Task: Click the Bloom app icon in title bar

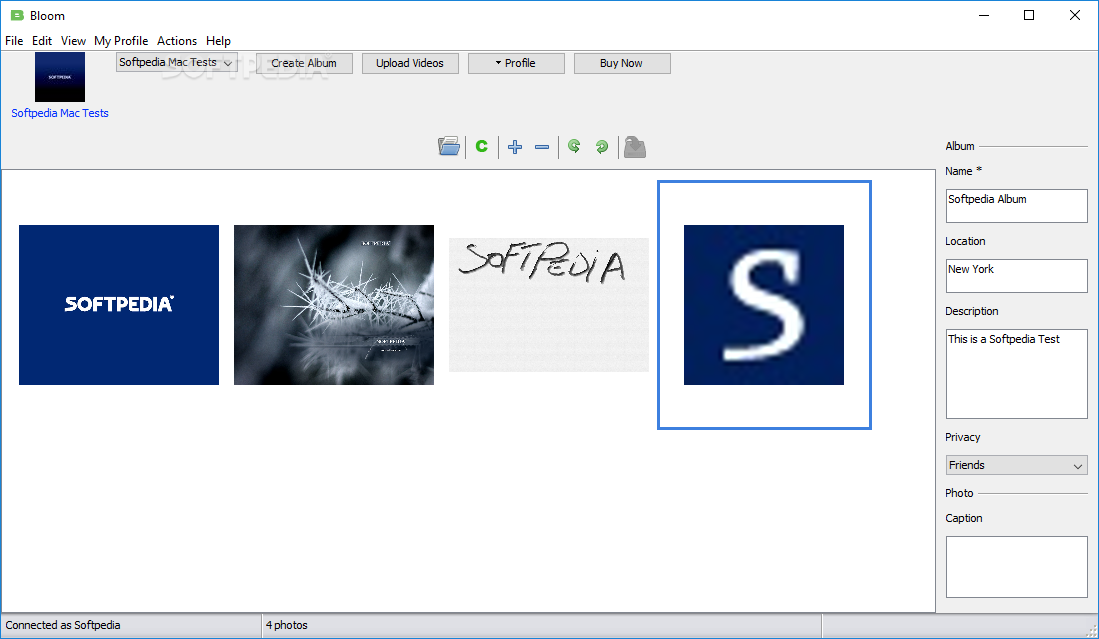Action: pyautogui.click(x=18, y=15)
